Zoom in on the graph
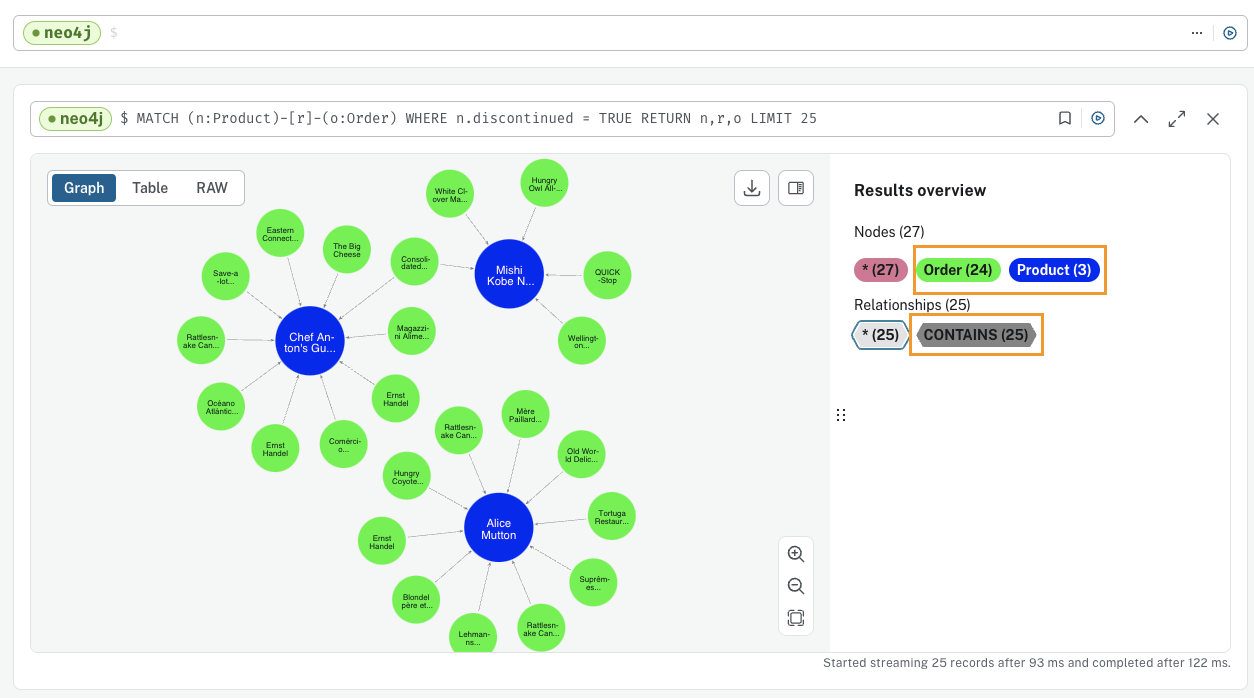Screen dimensions: 1254x698 tap(796, 554)
